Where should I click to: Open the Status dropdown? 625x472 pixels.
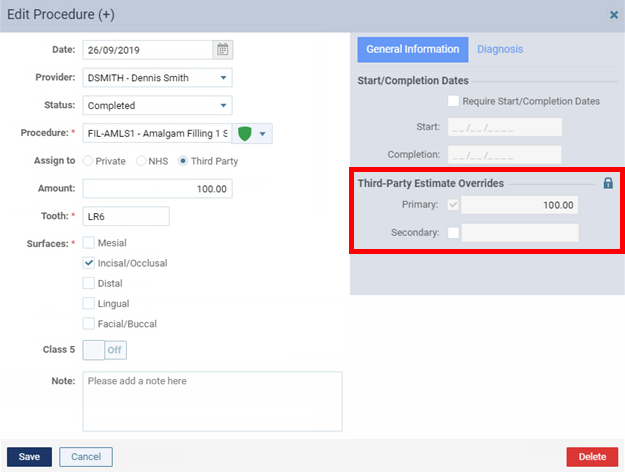223,105
